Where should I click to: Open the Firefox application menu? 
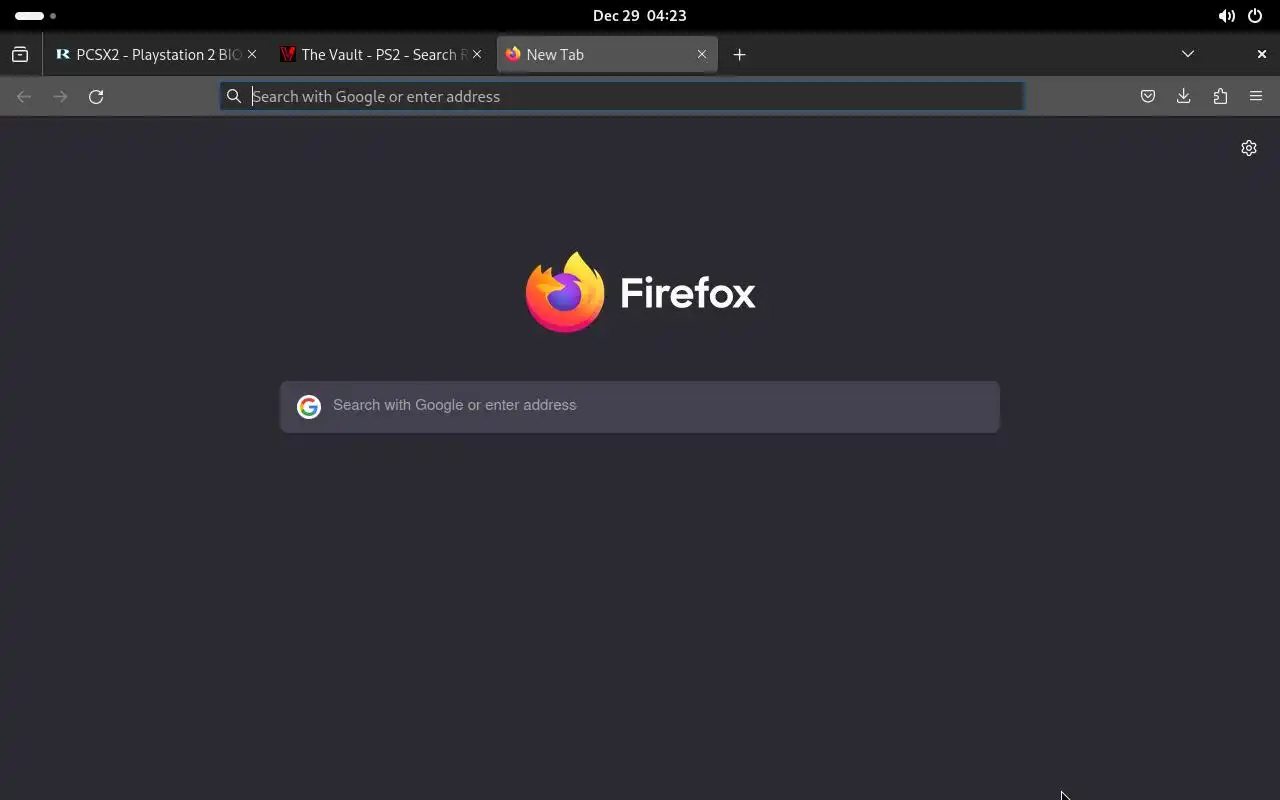1256,97
